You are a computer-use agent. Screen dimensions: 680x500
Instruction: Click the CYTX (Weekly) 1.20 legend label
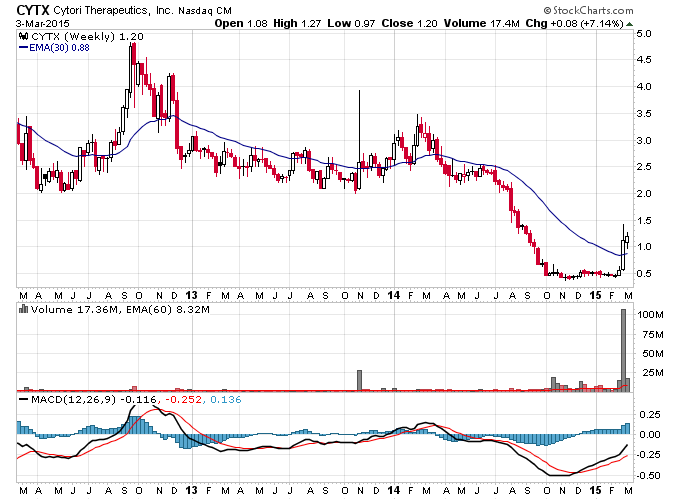click(x=87, y=36)
